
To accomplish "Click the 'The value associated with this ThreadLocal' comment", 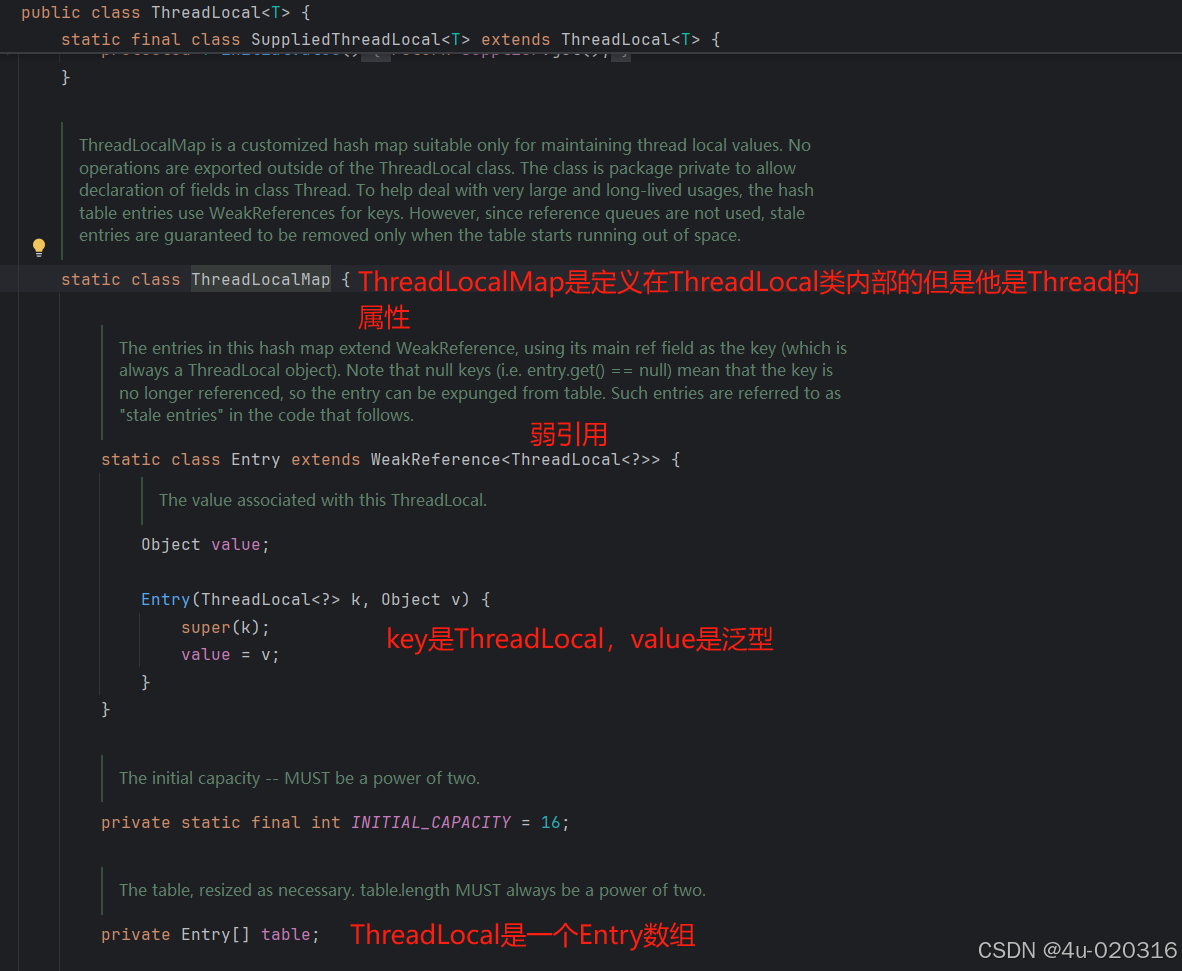I will [x=323, y=501].
